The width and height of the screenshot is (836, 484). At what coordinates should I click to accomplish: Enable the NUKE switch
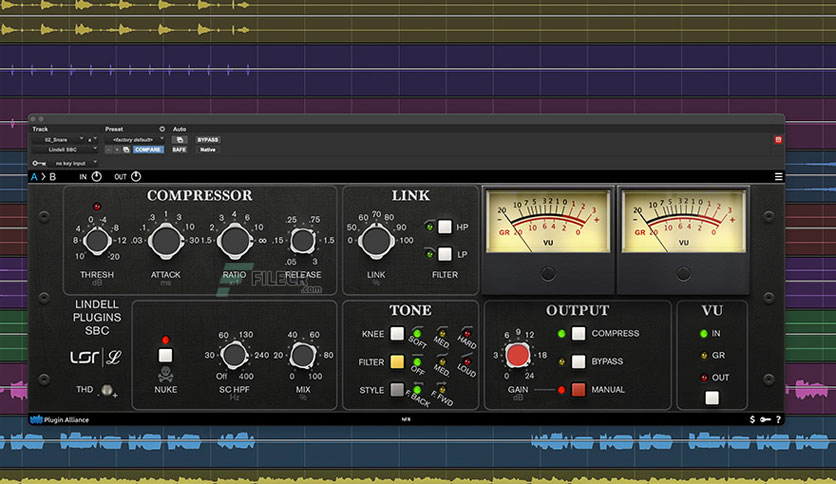(x=166, y=355)
